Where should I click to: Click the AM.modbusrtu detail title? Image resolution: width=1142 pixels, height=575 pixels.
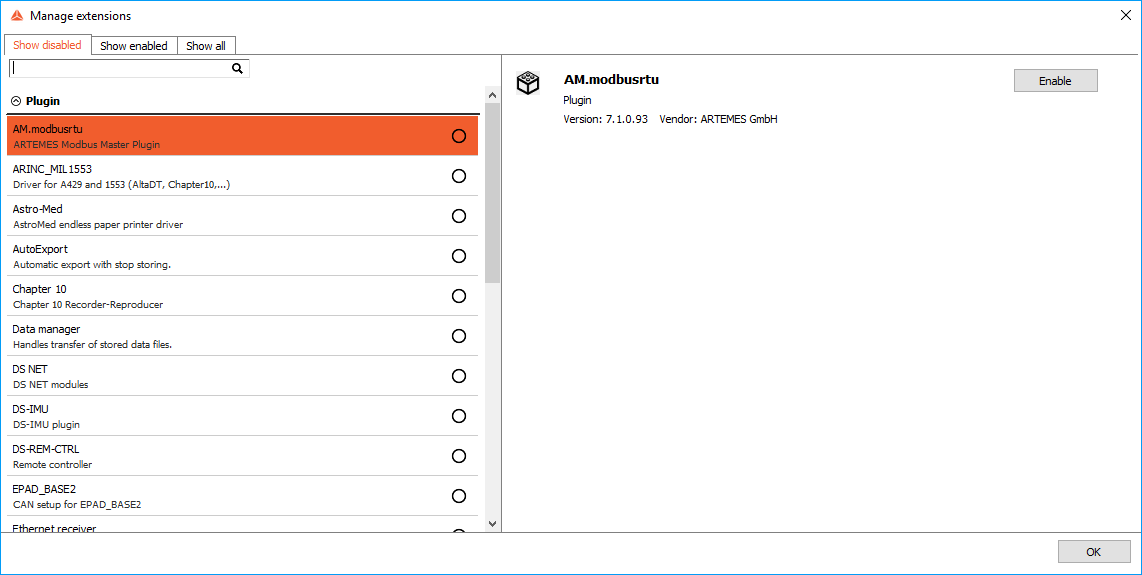[x=611, y=79]
